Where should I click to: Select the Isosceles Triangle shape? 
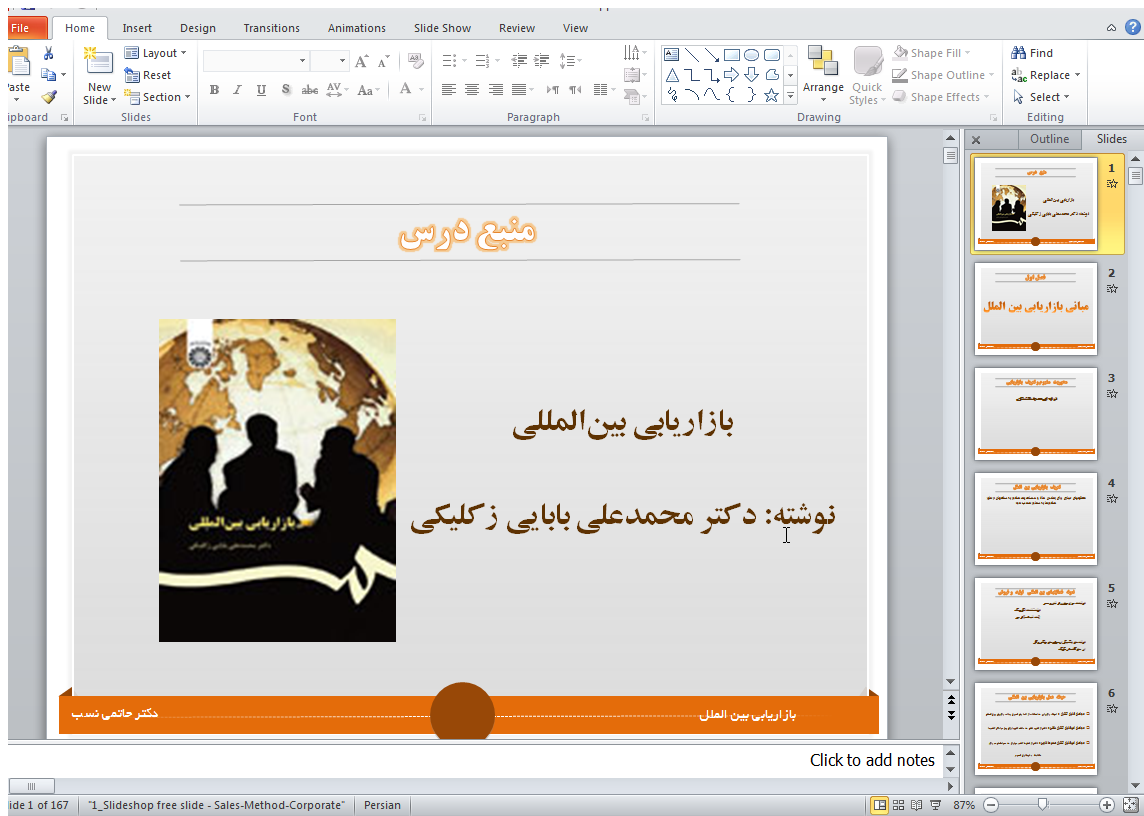672,75
